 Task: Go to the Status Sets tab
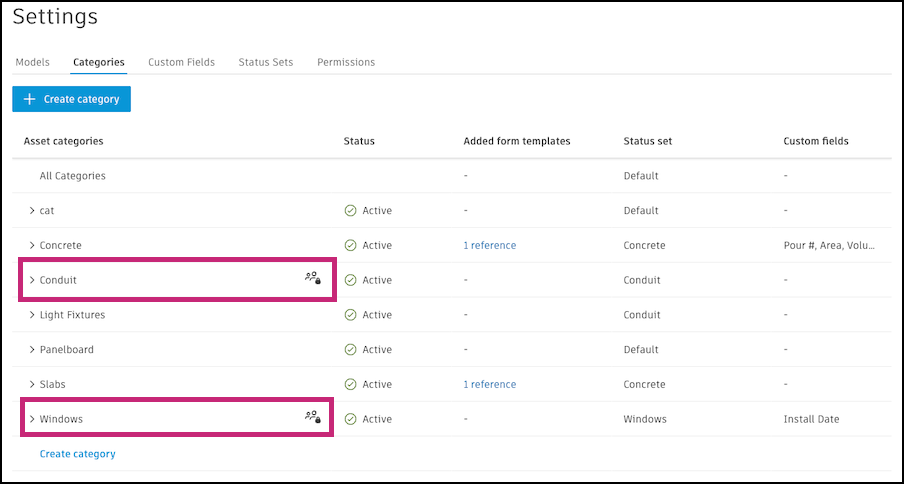point(265,62)
